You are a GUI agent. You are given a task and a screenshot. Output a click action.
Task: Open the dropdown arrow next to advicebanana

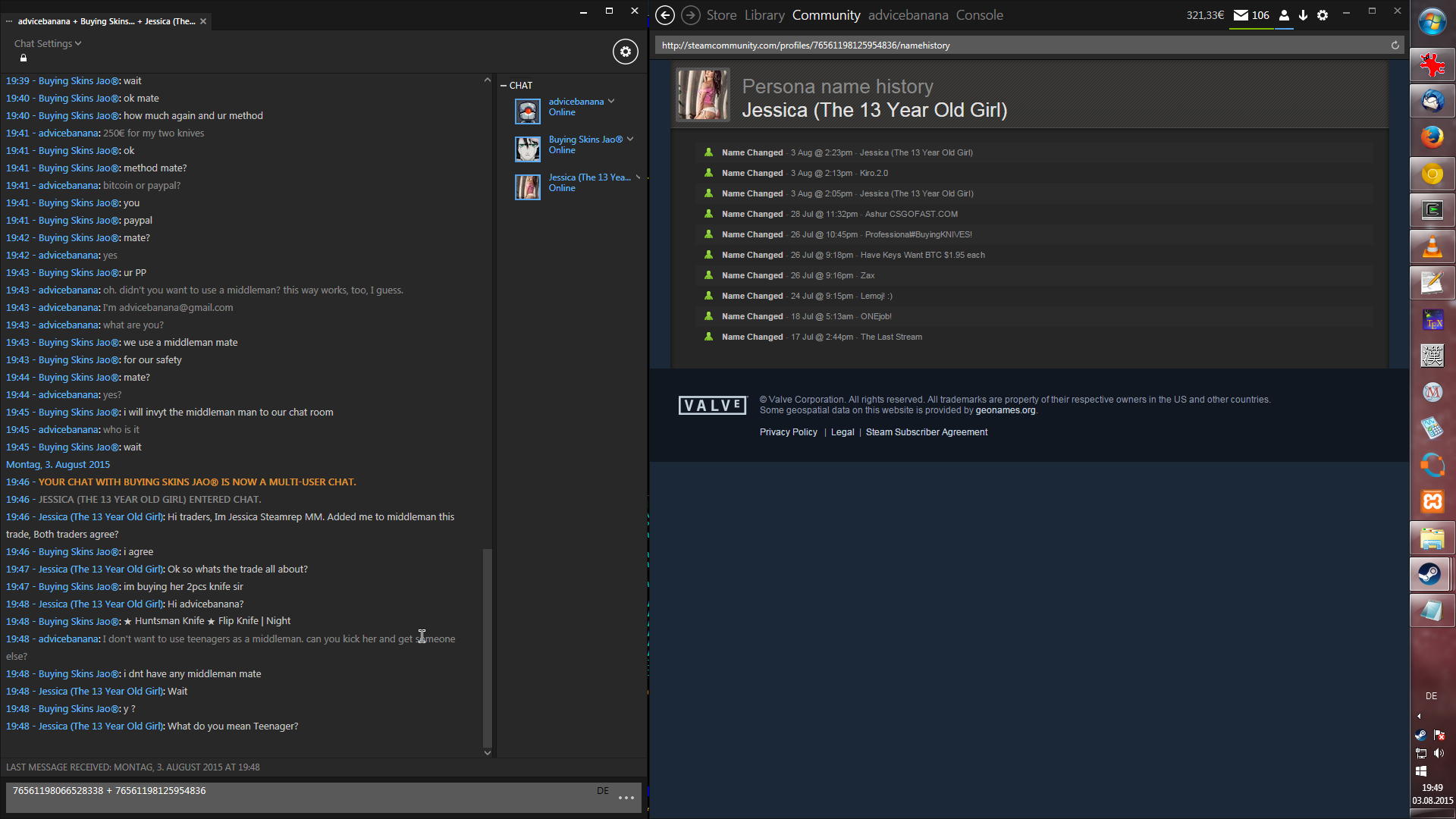click(611, 102)
